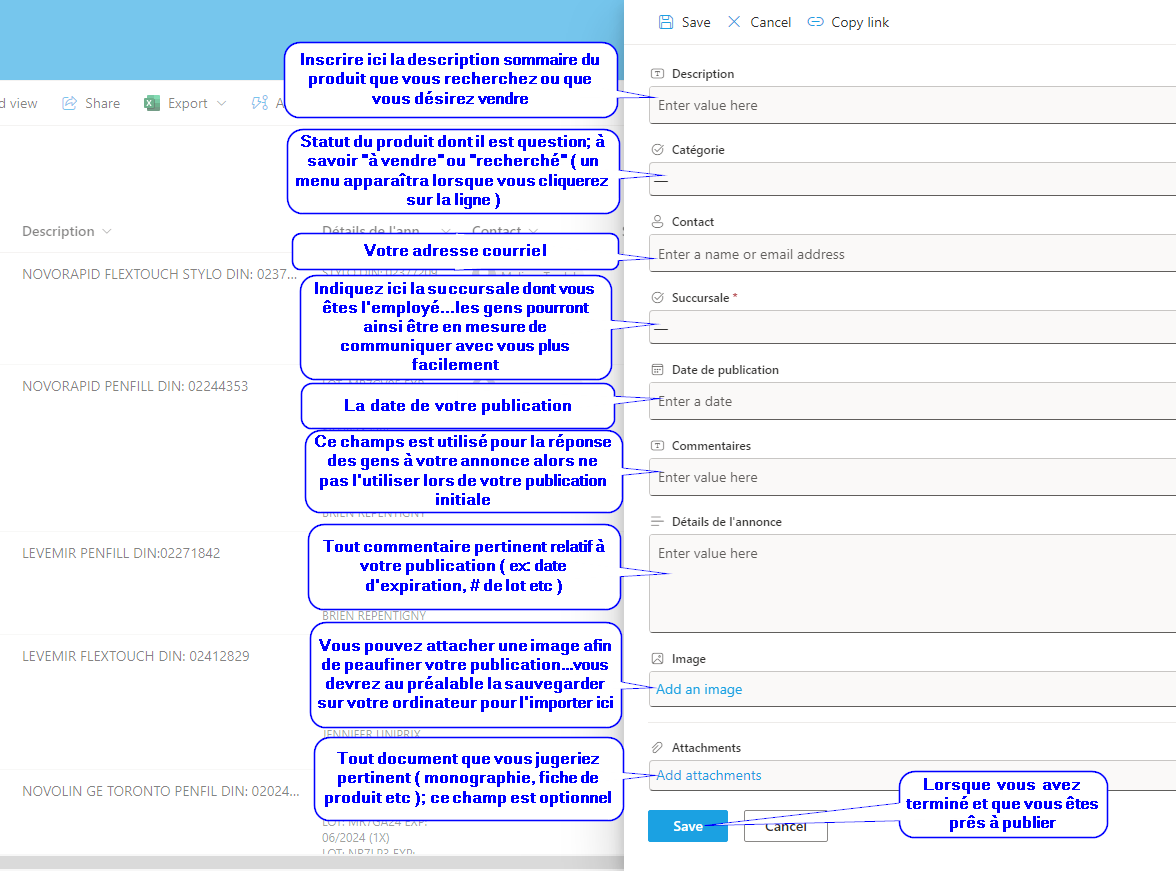The image size is (1176, 871).
Task: Select the LEVEMIR FLEXTOUCH DIN: 02412829 row
Action: (136, 656)
